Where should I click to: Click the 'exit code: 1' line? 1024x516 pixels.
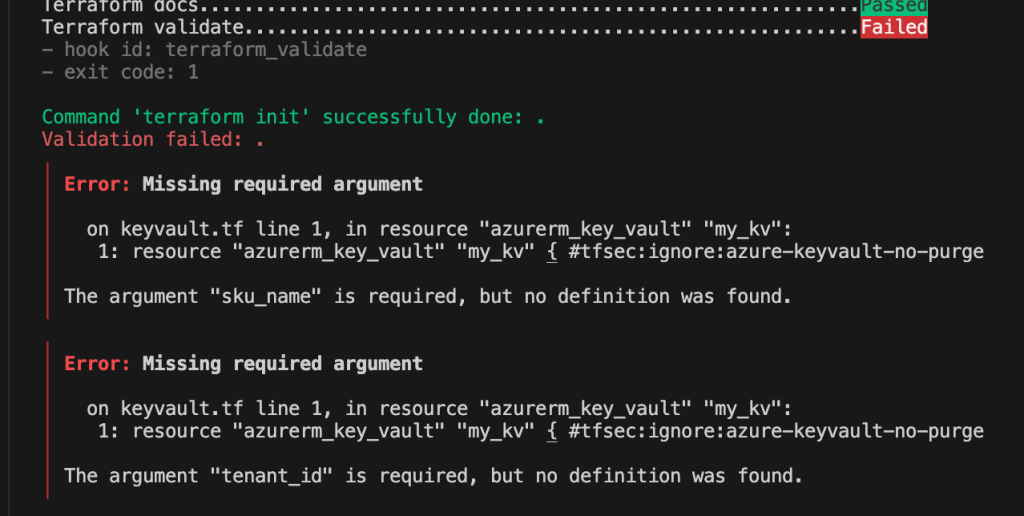tap(120, 72)
